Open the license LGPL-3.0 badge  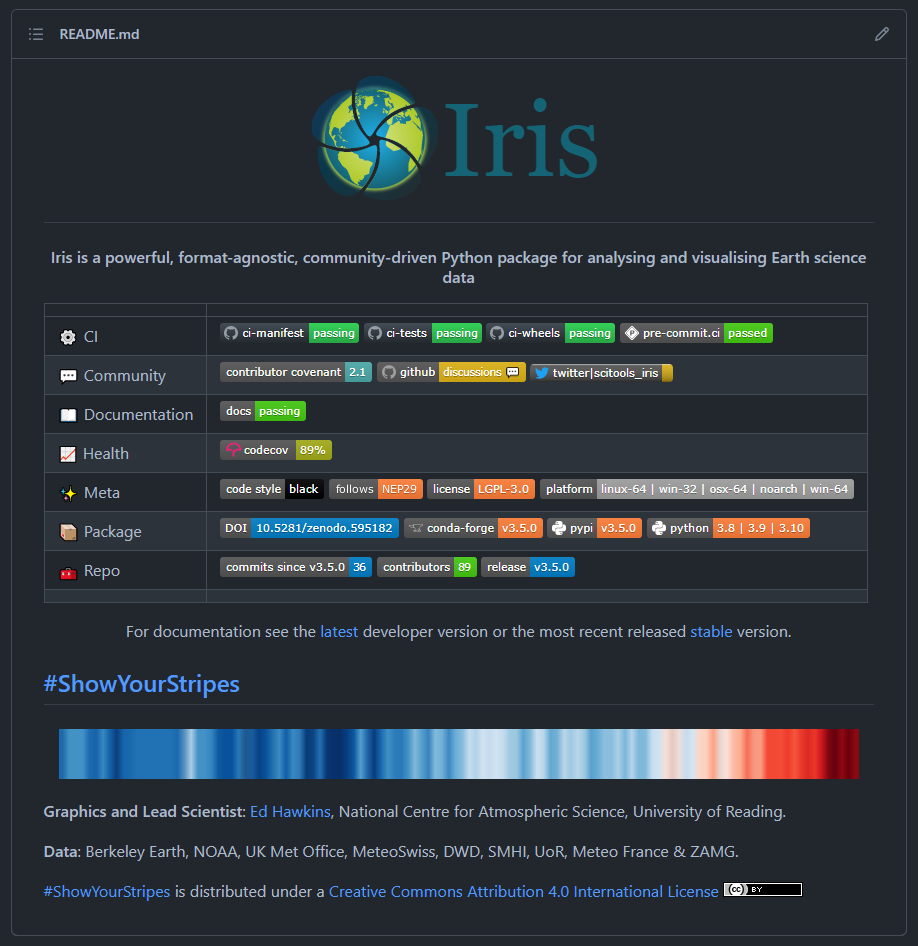(x=481, y=489)
